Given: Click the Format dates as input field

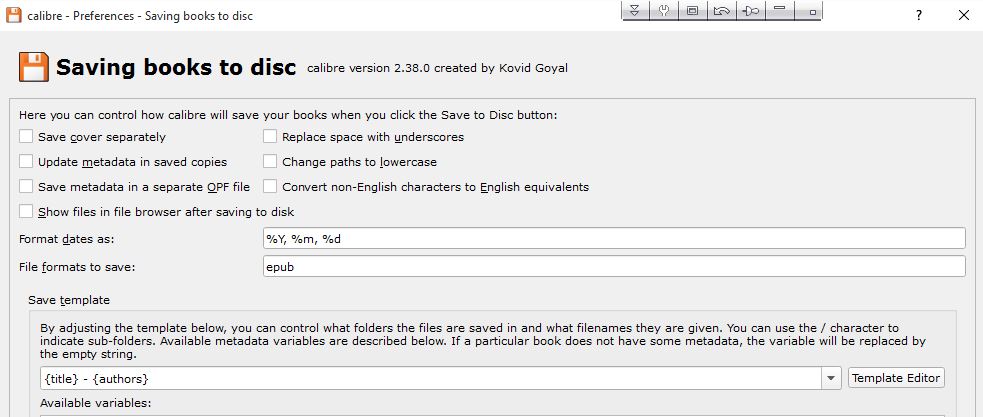Looking at the screenshot, I should click(x=612, y=238).
